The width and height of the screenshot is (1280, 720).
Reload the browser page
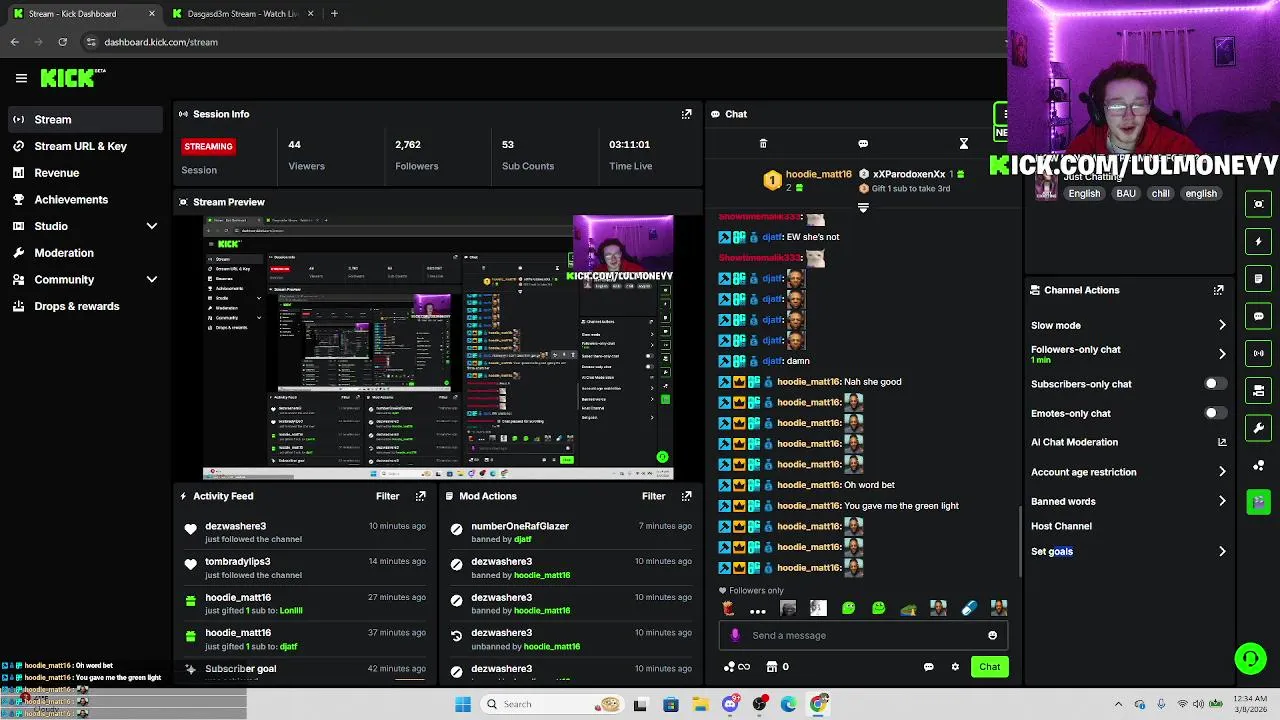point(62,42)
